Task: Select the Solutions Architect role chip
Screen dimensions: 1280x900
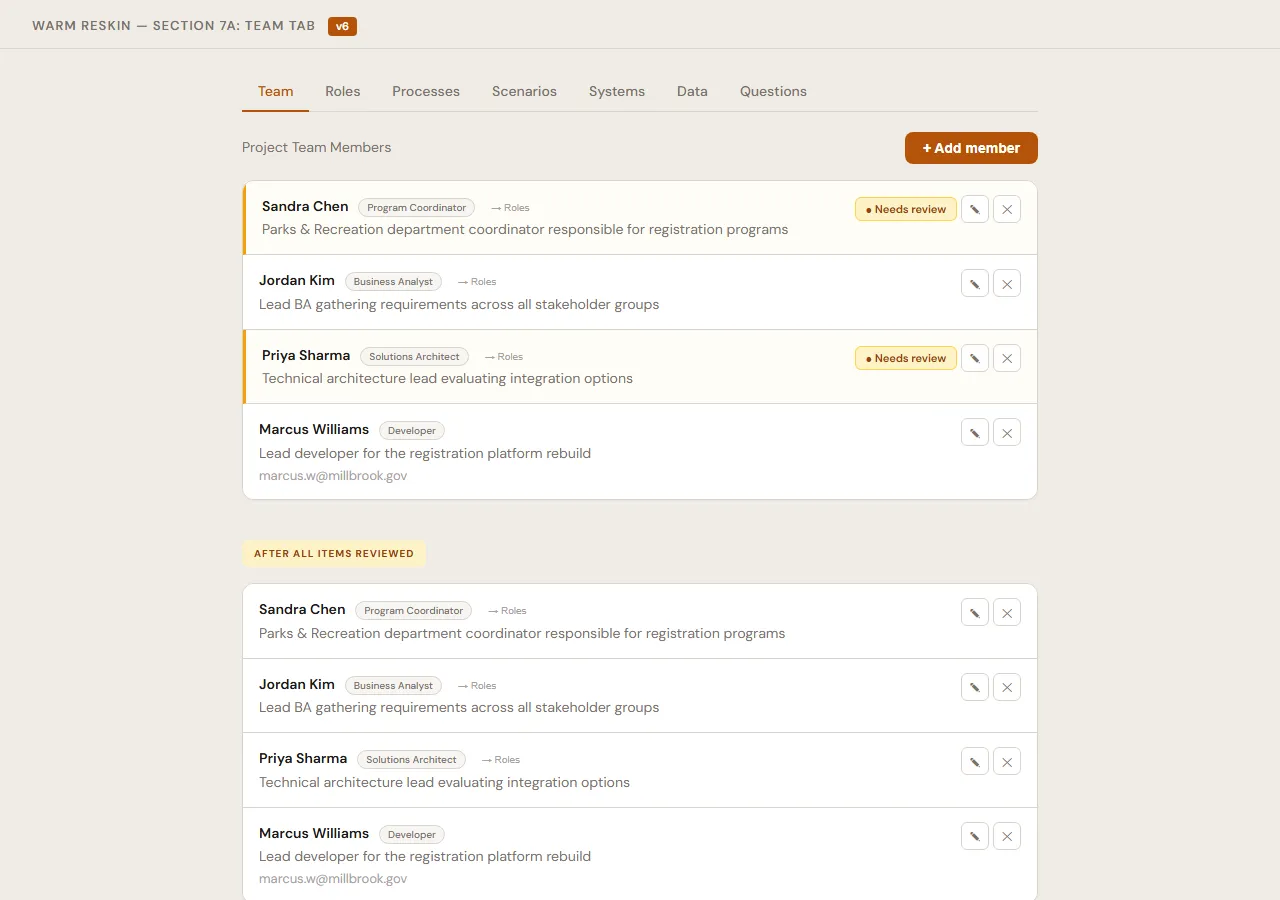Action: click(x=414, y=356)
